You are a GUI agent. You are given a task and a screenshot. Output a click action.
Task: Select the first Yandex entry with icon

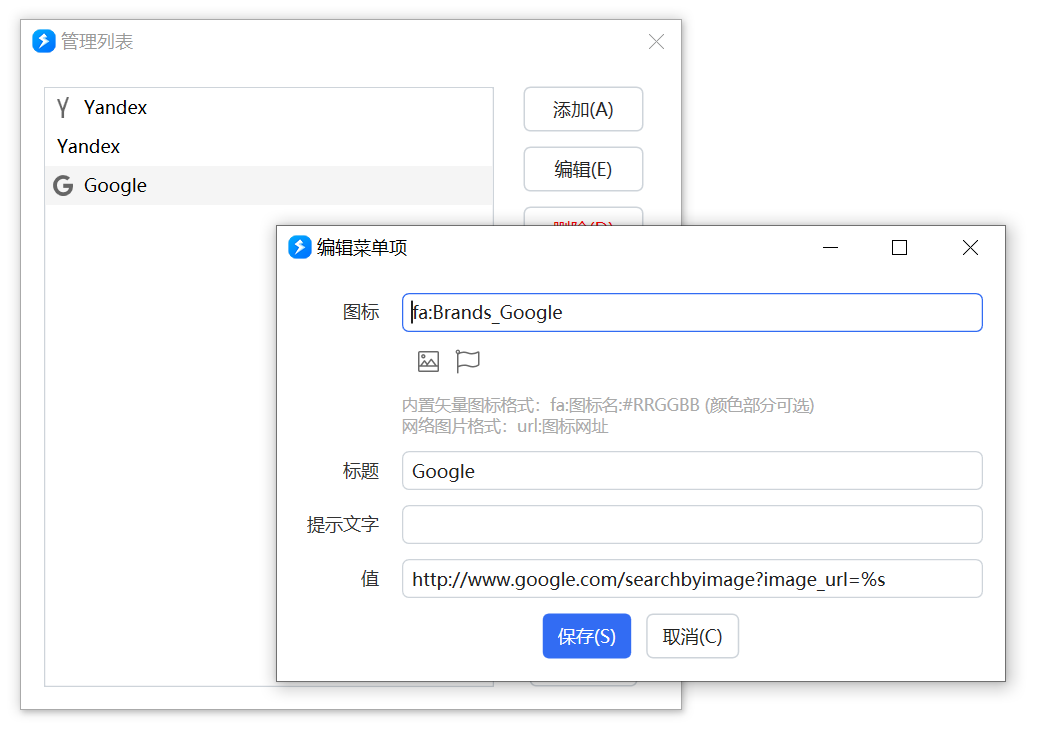(270, 107)
